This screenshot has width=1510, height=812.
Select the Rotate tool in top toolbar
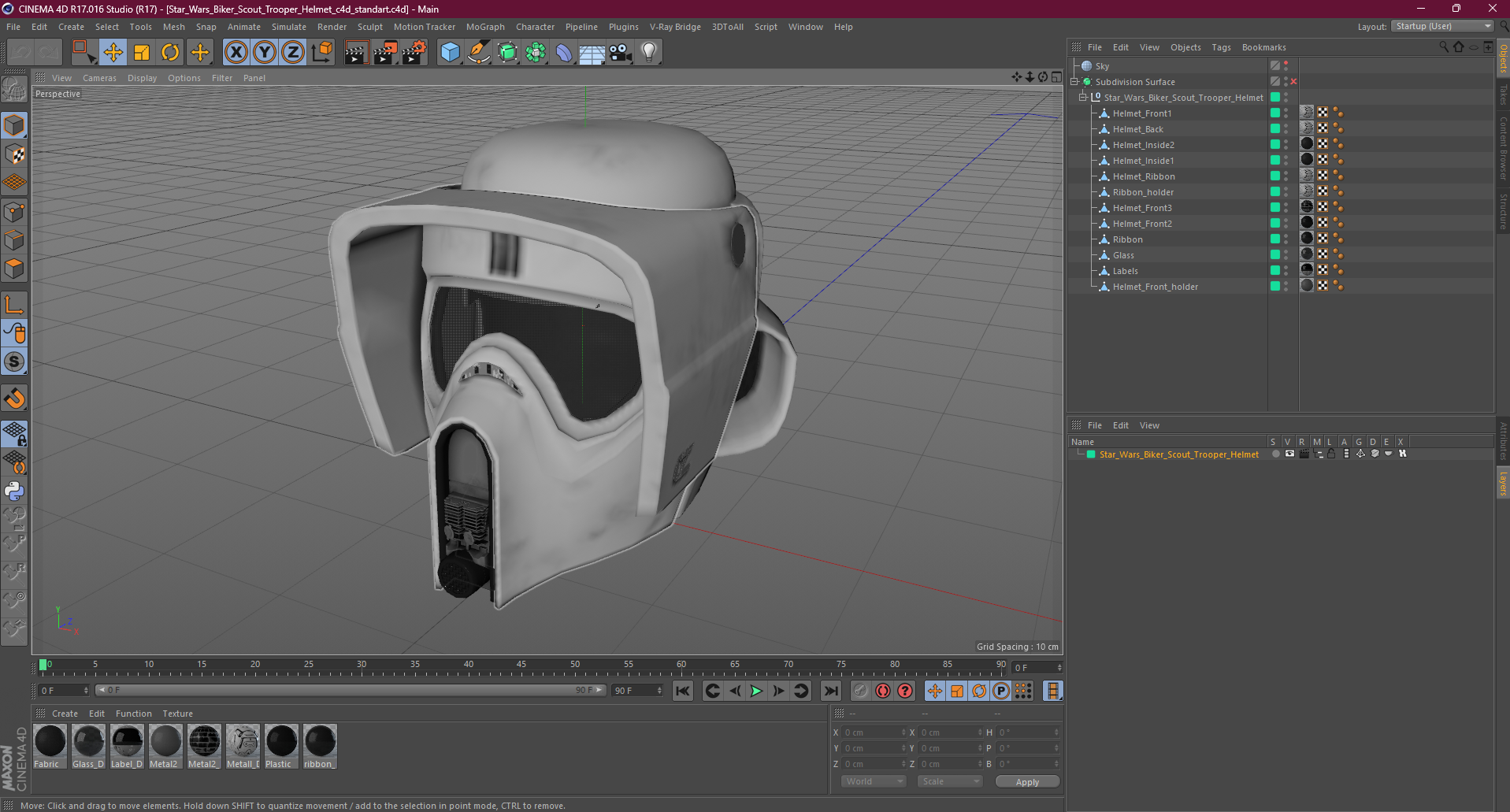click(170, 53)
